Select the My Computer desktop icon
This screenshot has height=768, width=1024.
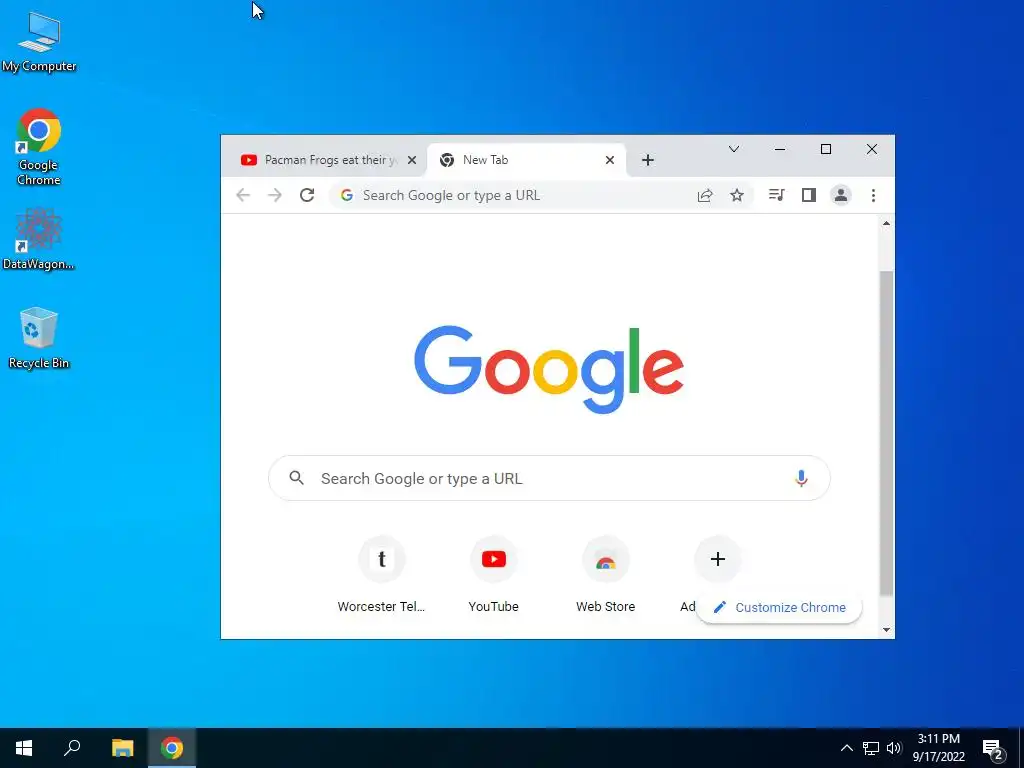tap(39, 42)
